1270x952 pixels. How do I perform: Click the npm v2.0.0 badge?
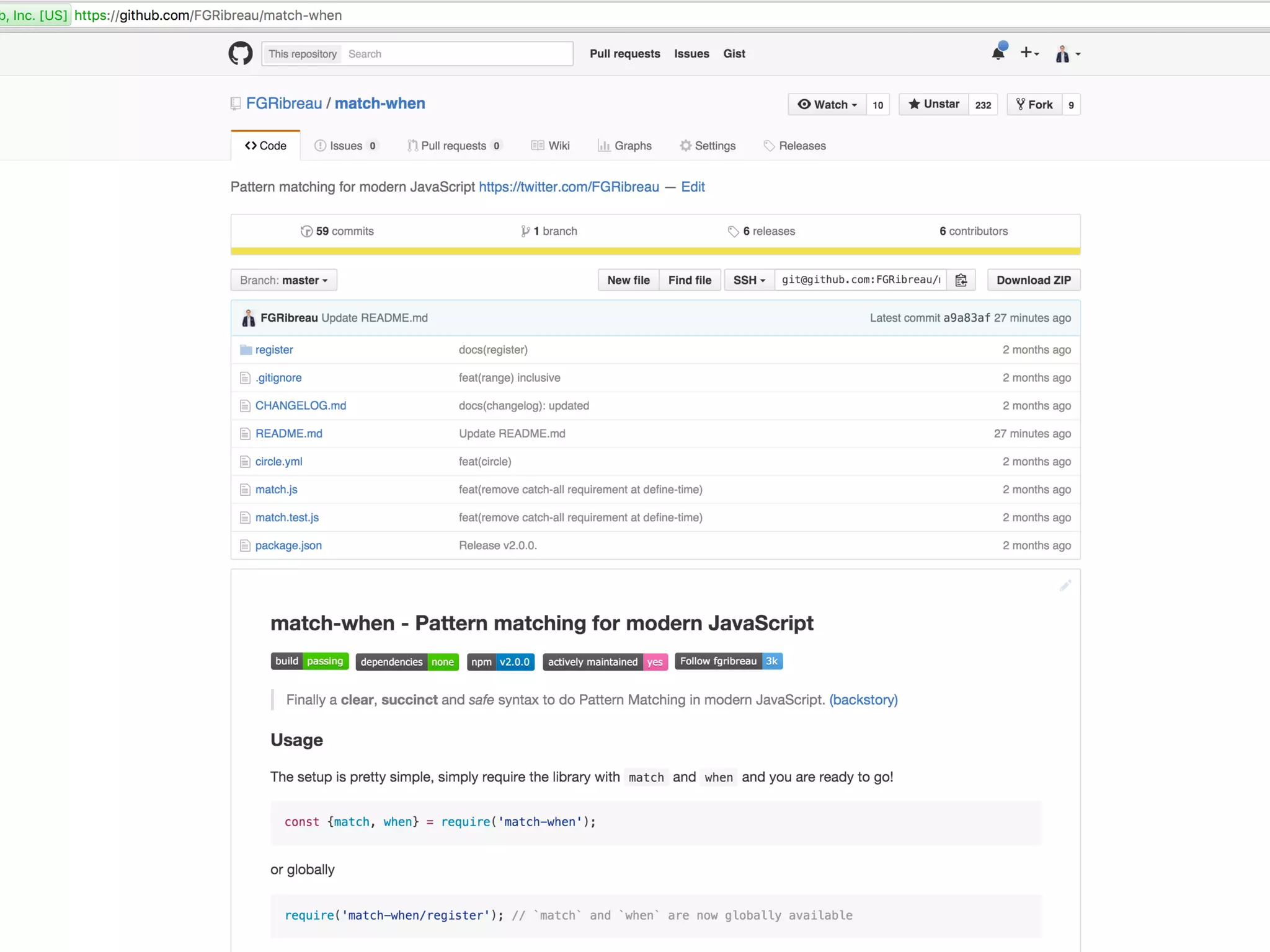(500, 662)
